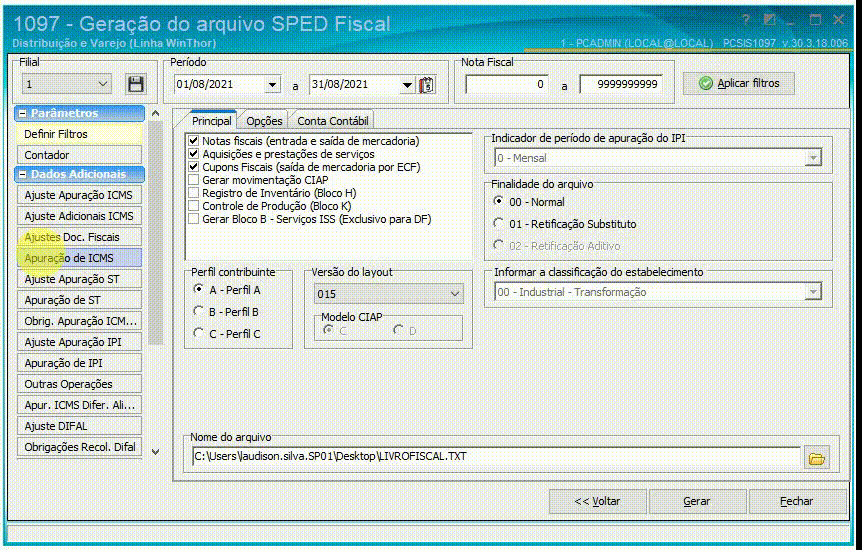
Task: Click the Nota Fiscal start number field
Action: 506,84
